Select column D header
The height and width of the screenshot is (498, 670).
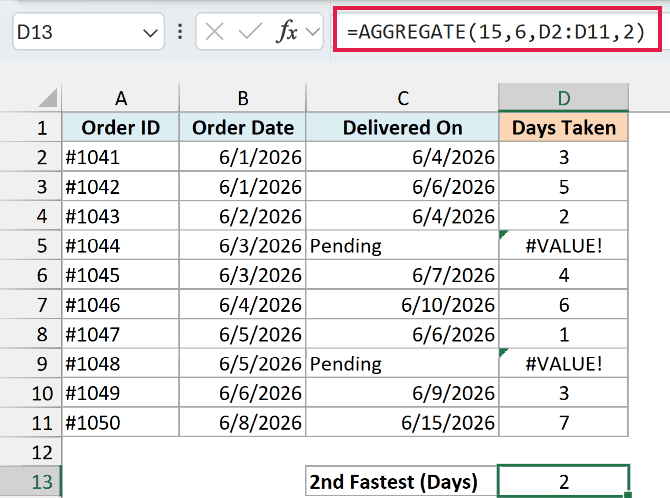[x=564, y=98]
